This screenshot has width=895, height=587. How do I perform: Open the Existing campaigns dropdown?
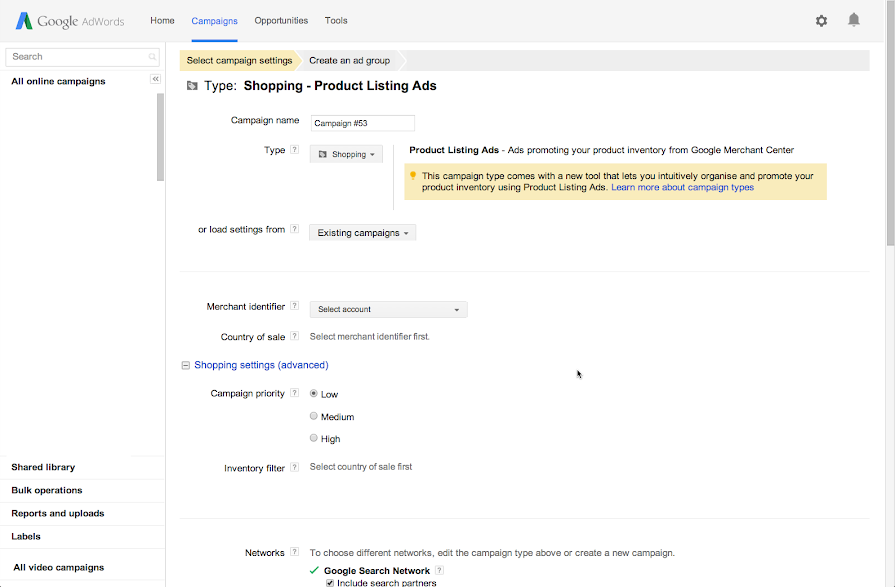point(362,233)
